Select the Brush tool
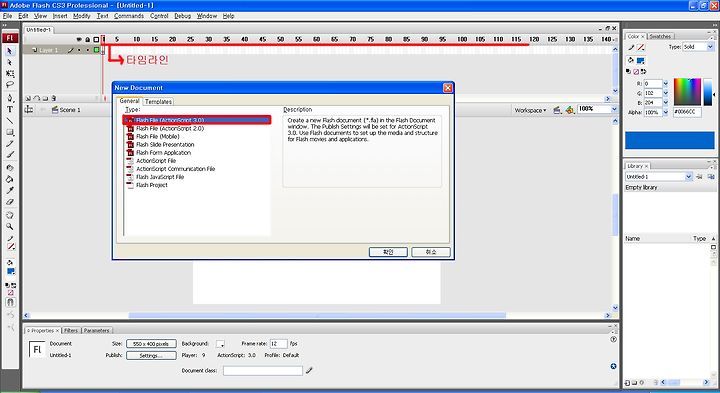Screen dimensions: 720x393 [10, 155]
